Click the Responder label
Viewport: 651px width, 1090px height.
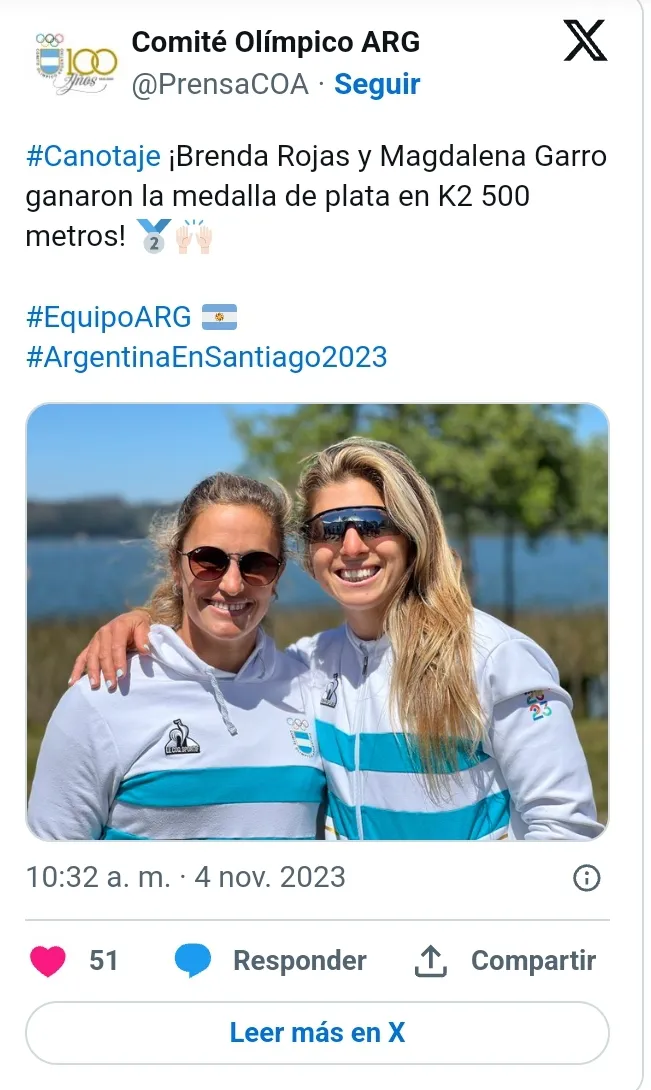[299, 961]
